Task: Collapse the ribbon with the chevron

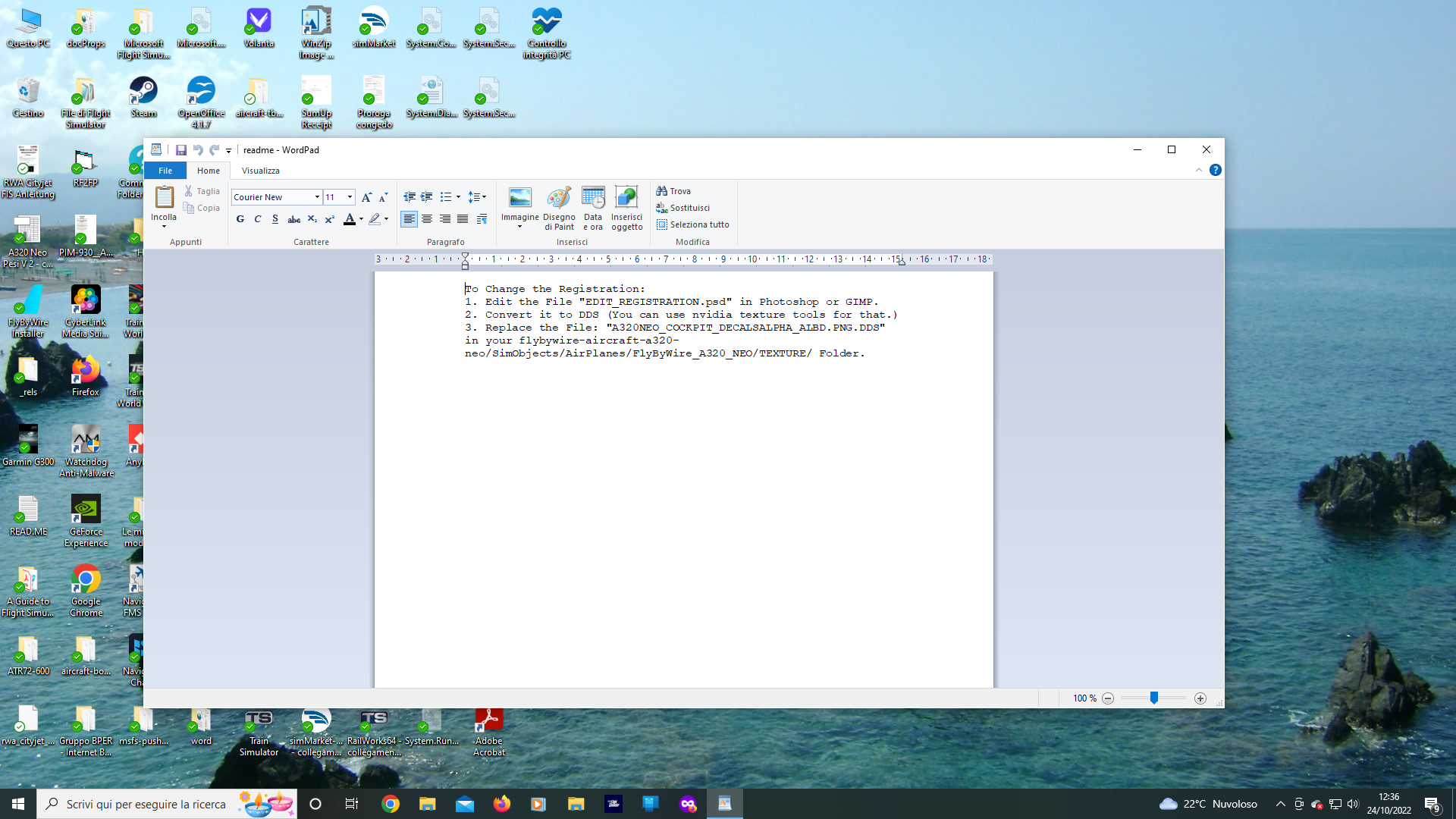Action: coord(1199,170)
